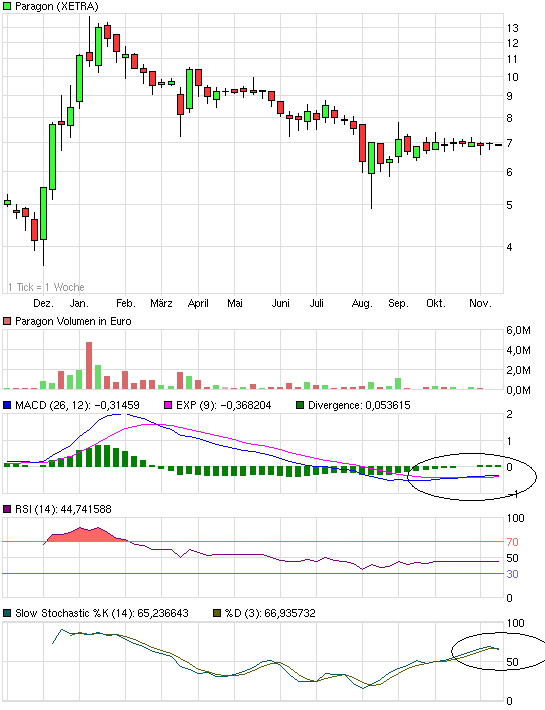
Task: Click the Slow Stochastic %K (14) value label
Action: click(x=101, y=614)
